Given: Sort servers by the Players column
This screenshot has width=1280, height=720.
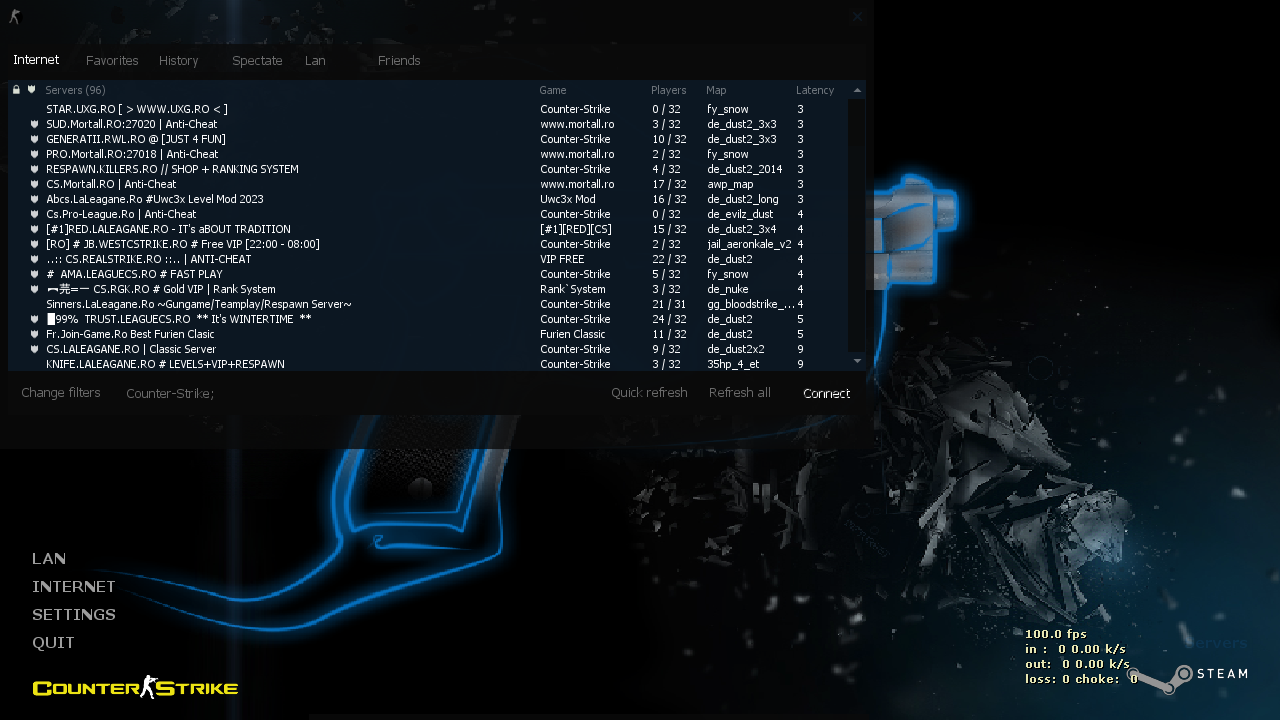Looking at the screenshot, I should 668,90.
